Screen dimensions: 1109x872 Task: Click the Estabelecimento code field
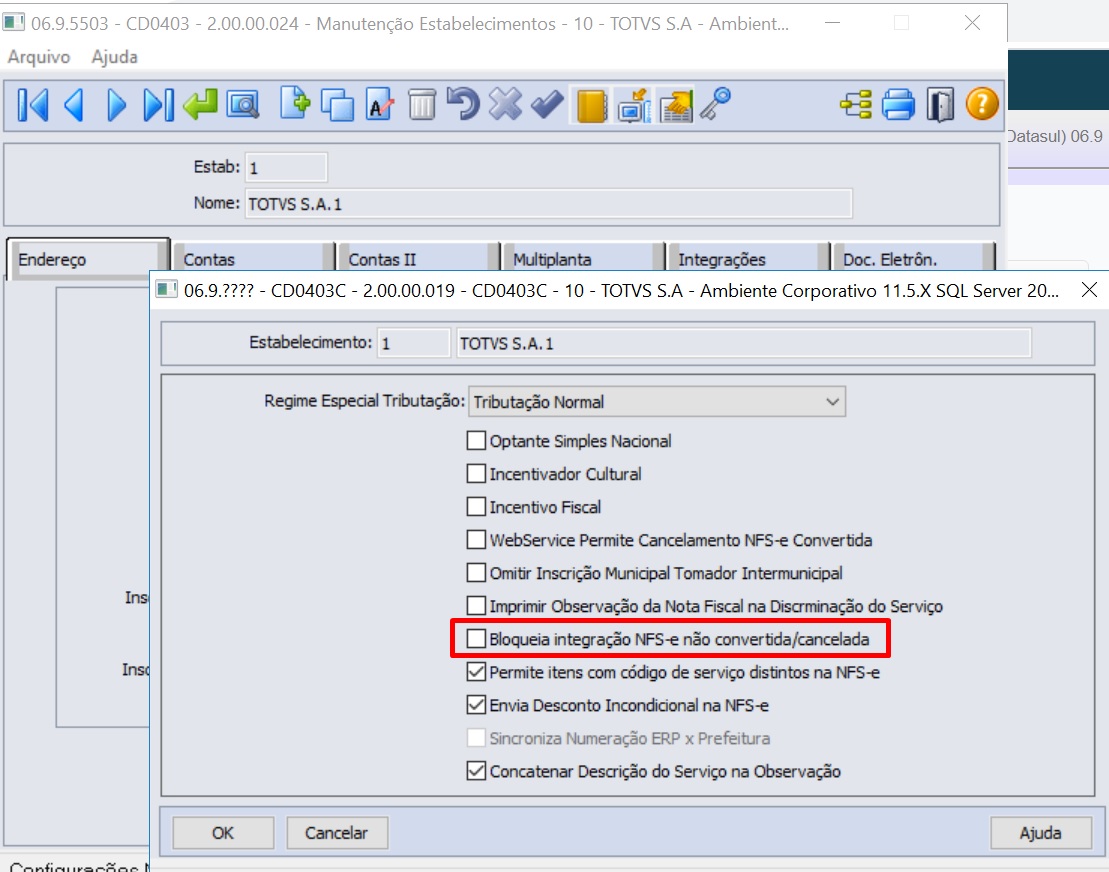(x=413, y=343)
